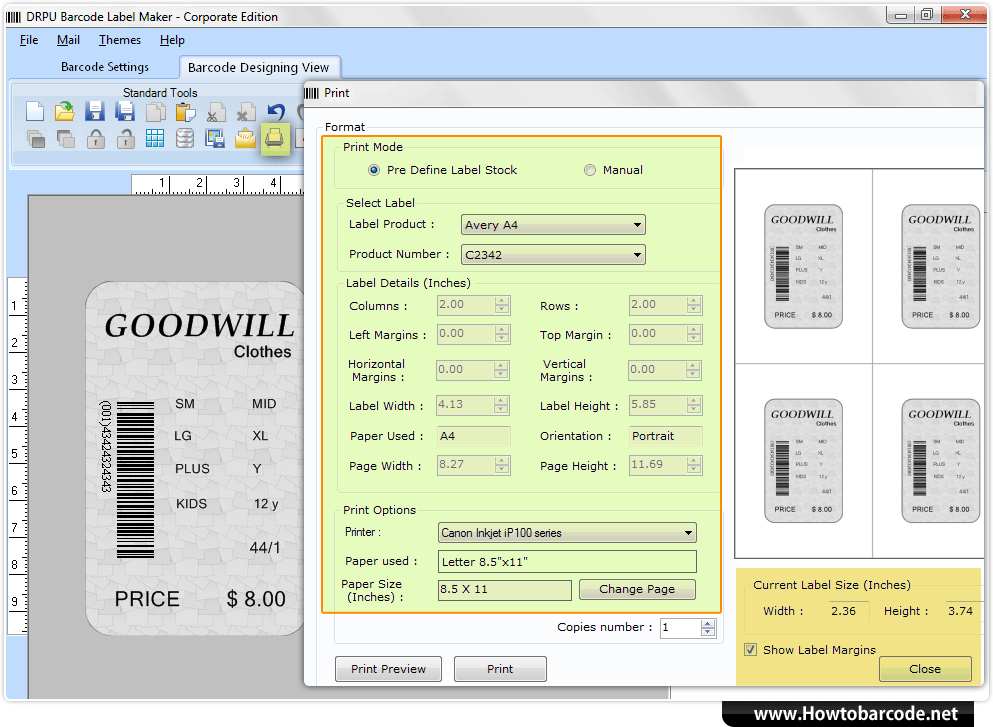Increase Copies number with the stepper
This screenshot has height=727, width=993.
(x=708, y=623)
